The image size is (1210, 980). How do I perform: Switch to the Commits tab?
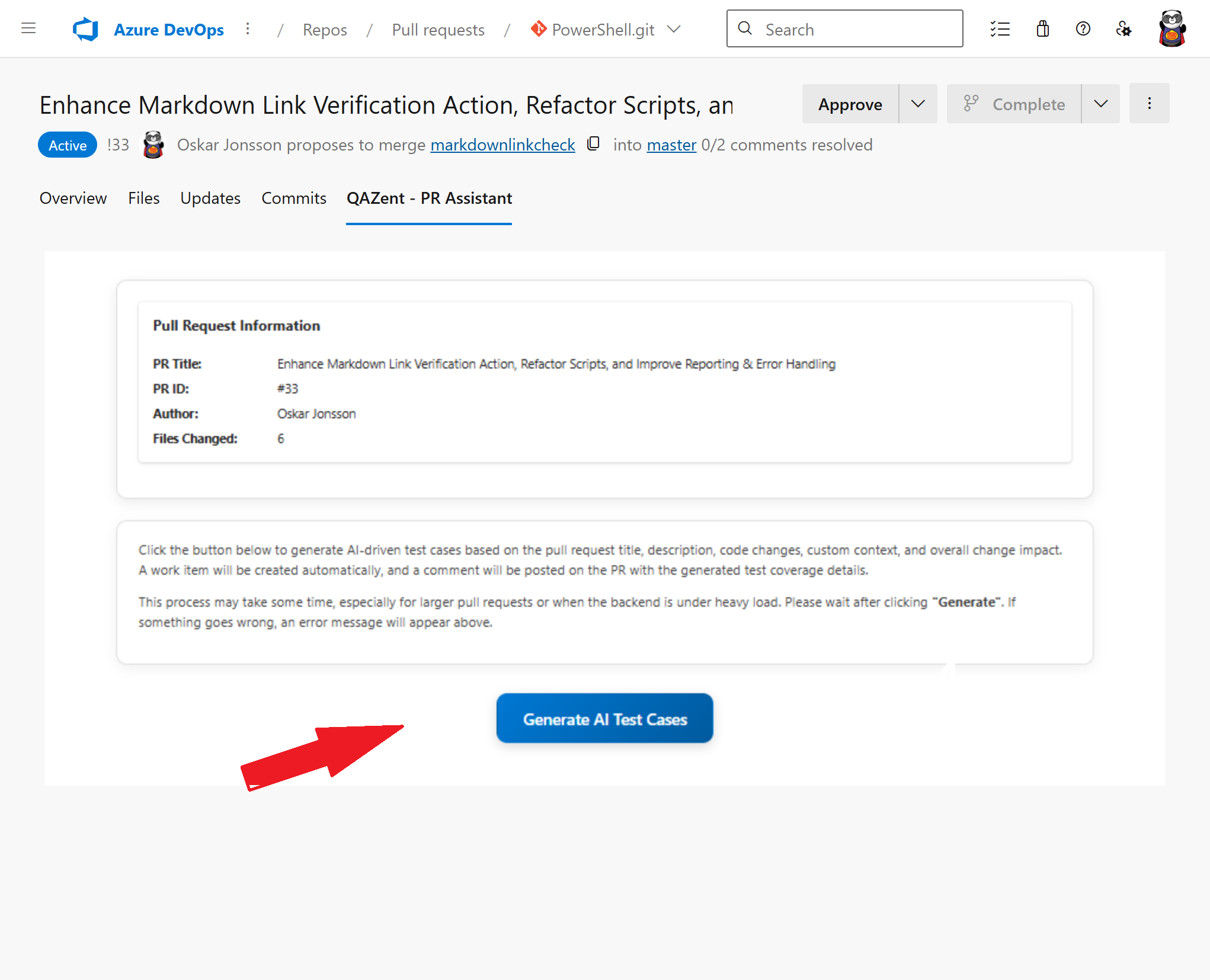pos(293,198)
